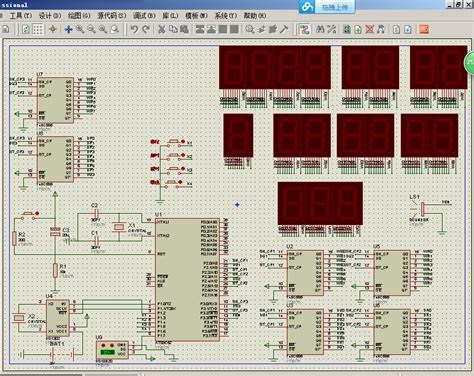
Task: Click the Block Rotate tool
Action: pos(223,29)
